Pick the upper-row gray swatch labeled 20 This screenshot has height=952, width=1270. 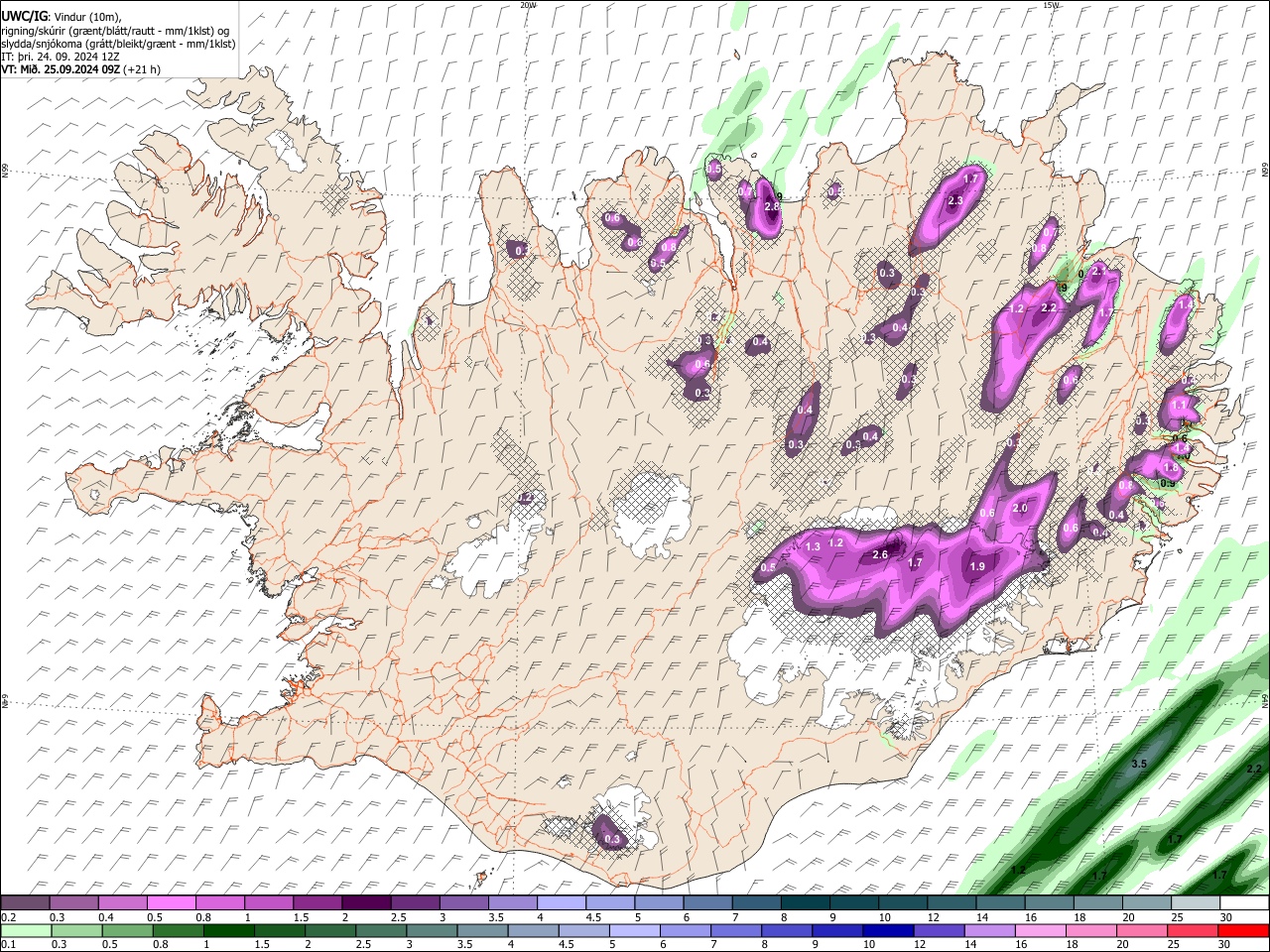click(x=1147, y=903)
